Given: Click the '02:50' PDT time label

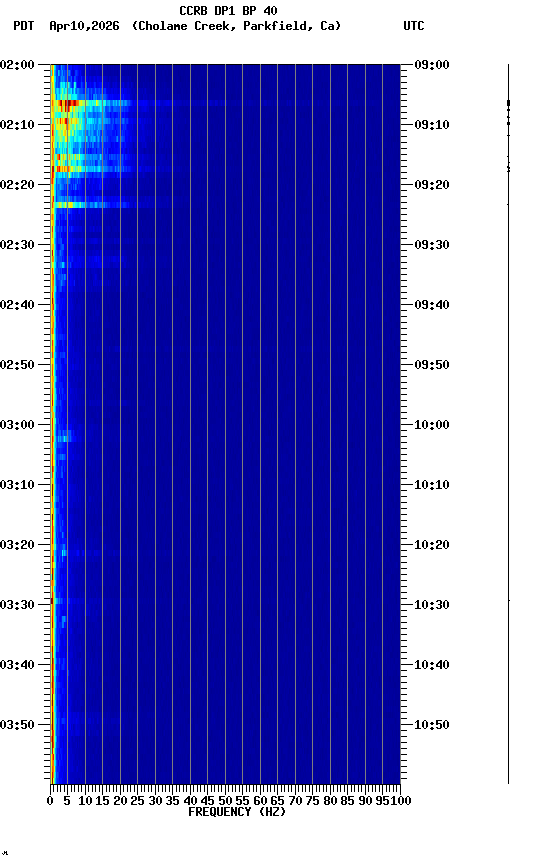Looking at the screenshot, I should pyautogui.click(x=17, y=365).
